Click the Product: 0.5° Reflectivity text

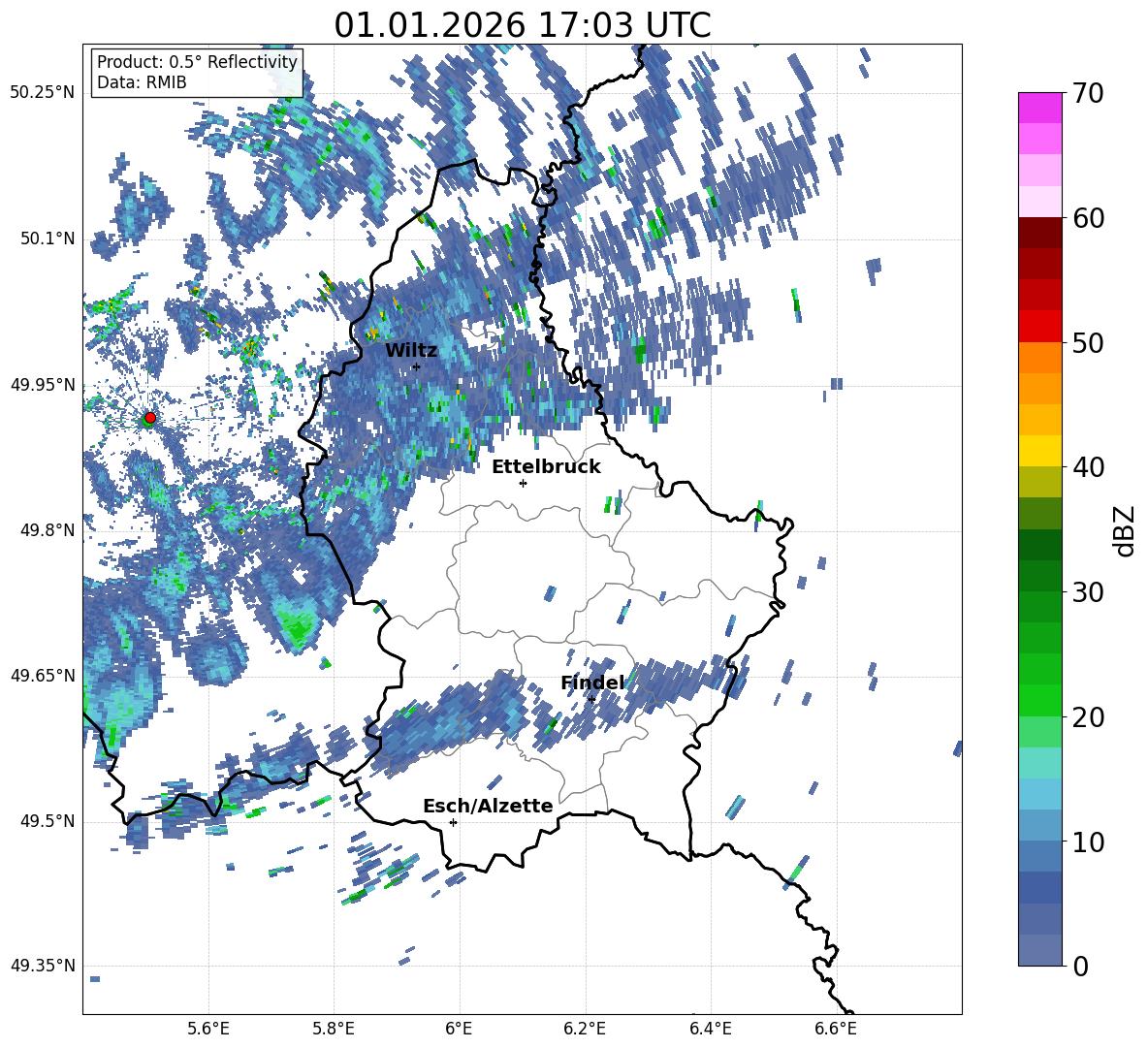pos(197,62)
